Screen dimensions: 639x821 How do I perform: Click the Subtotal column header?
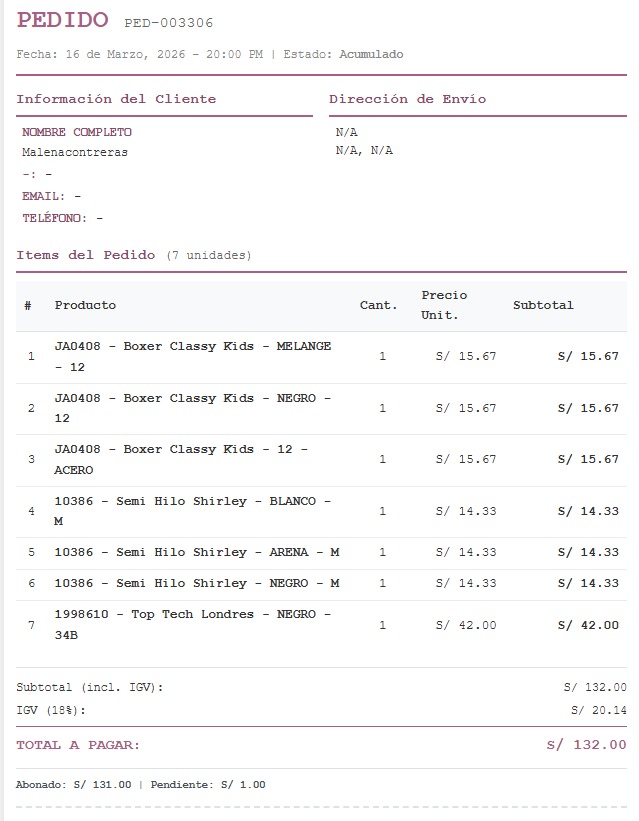coord(543,305)
